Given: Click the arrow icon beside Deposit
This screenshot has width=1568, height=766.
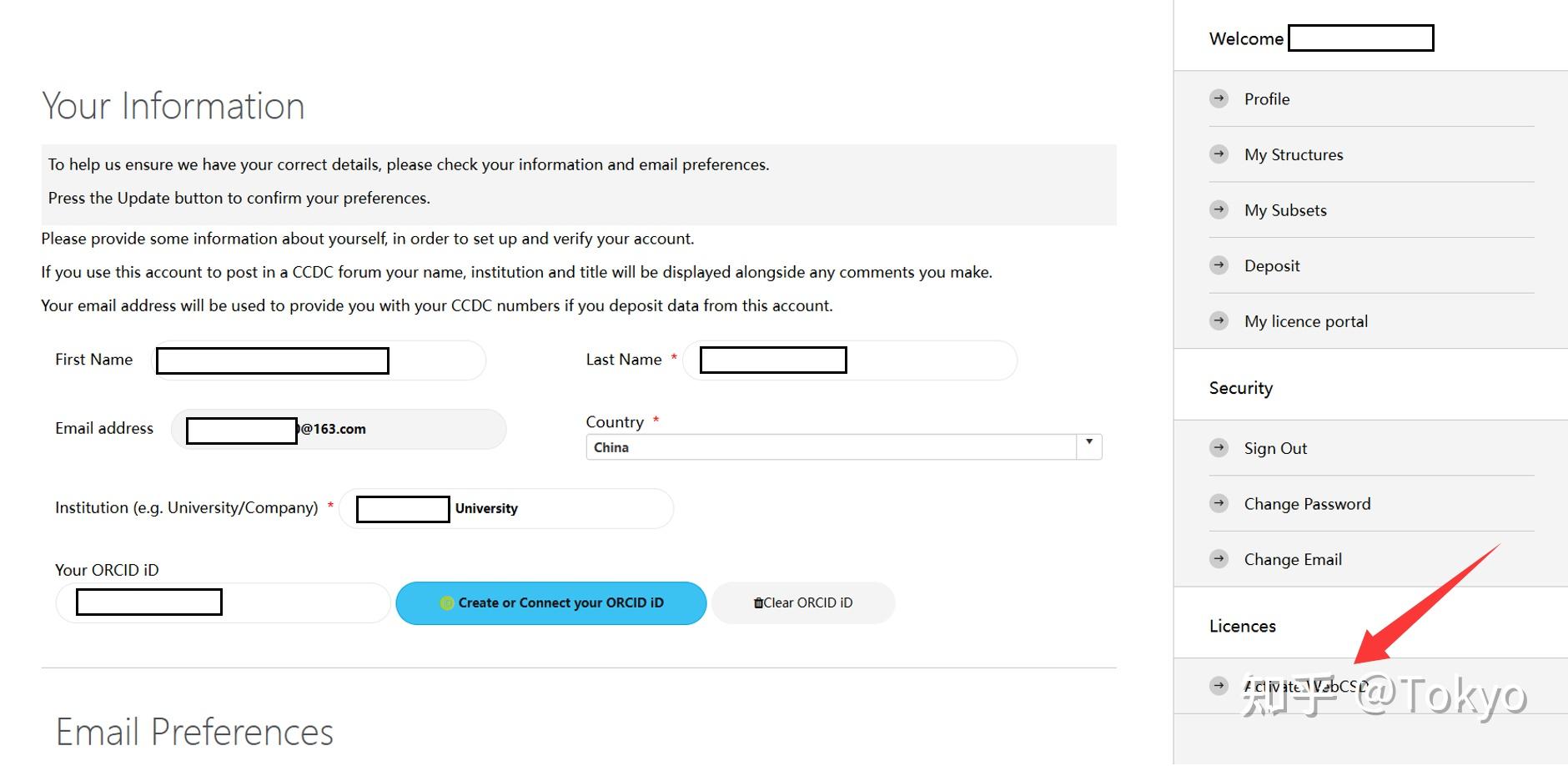Looking at the screenshot, I should (x=1219, y=265).
